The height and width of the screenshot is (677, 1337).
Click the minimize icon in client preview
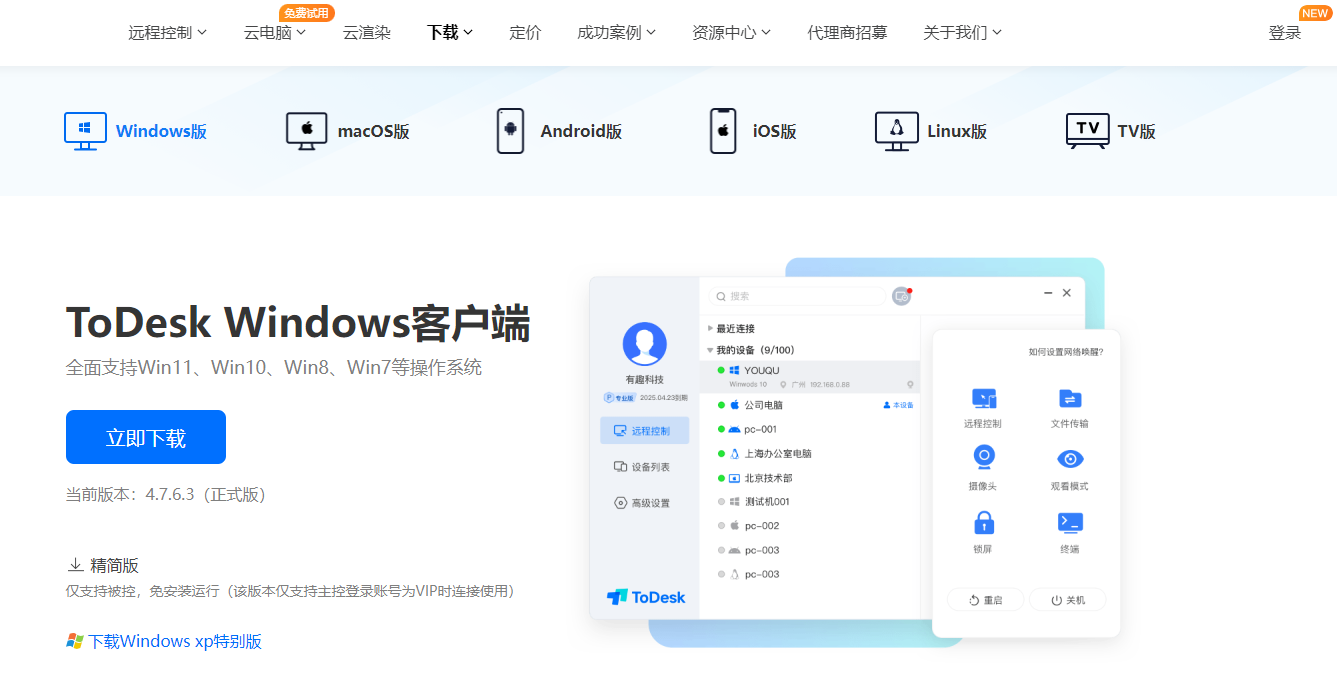pyautogui.click(x=1048, y=293)
